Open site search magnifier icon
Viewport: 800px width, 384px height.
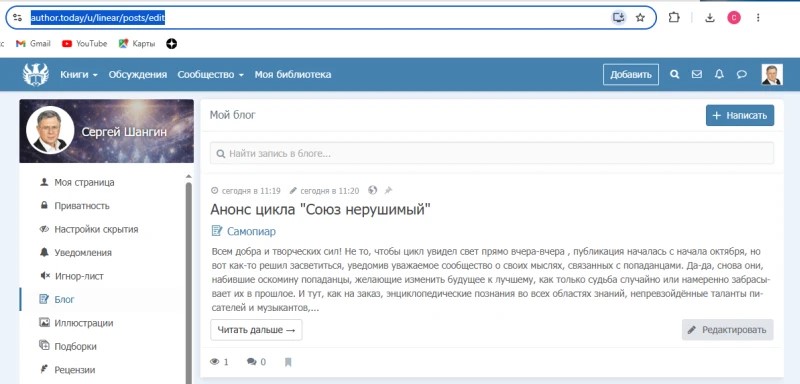point(674,74)
